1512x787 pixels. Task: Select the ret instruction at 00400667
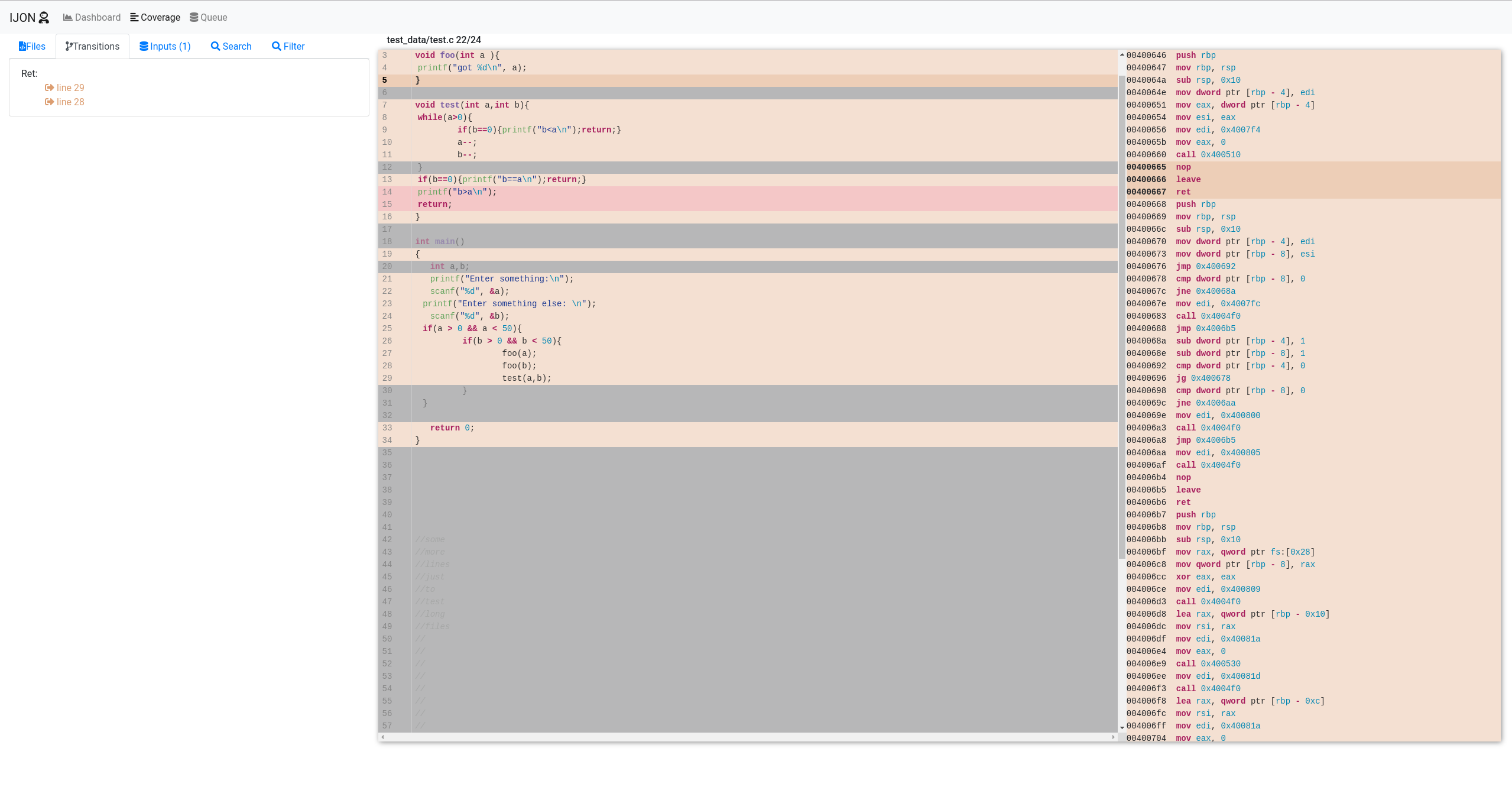[1183, 192]
